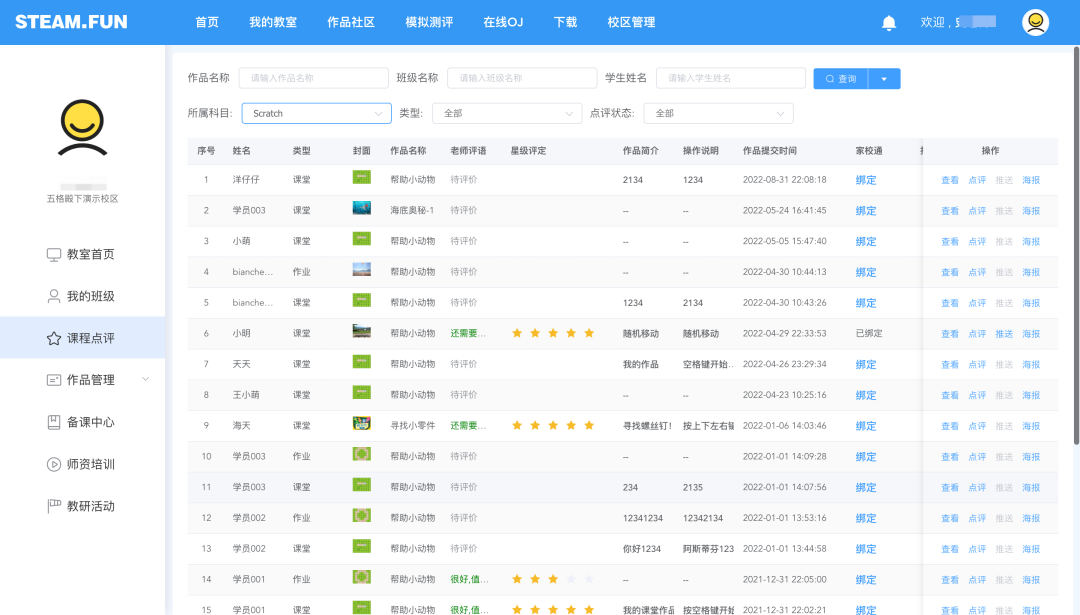The width and height of the screenshot is (1080, 615).
Task: Open the 点评状态 filter dropdown
Action: point(718,114)
